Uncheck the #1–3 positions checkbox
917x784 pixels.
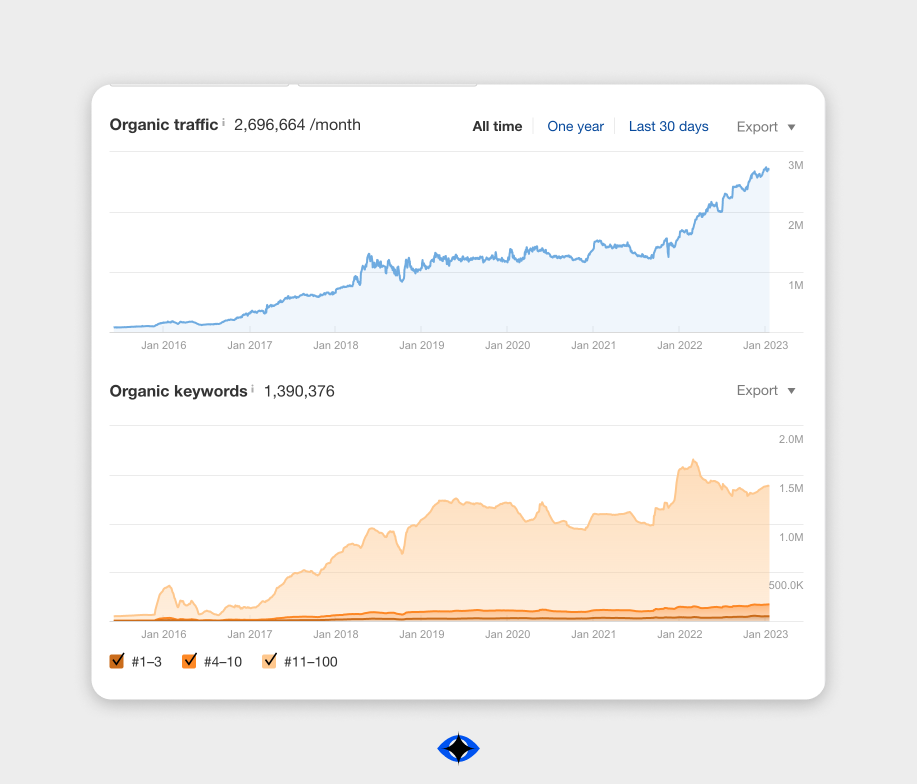click(117, 661)
